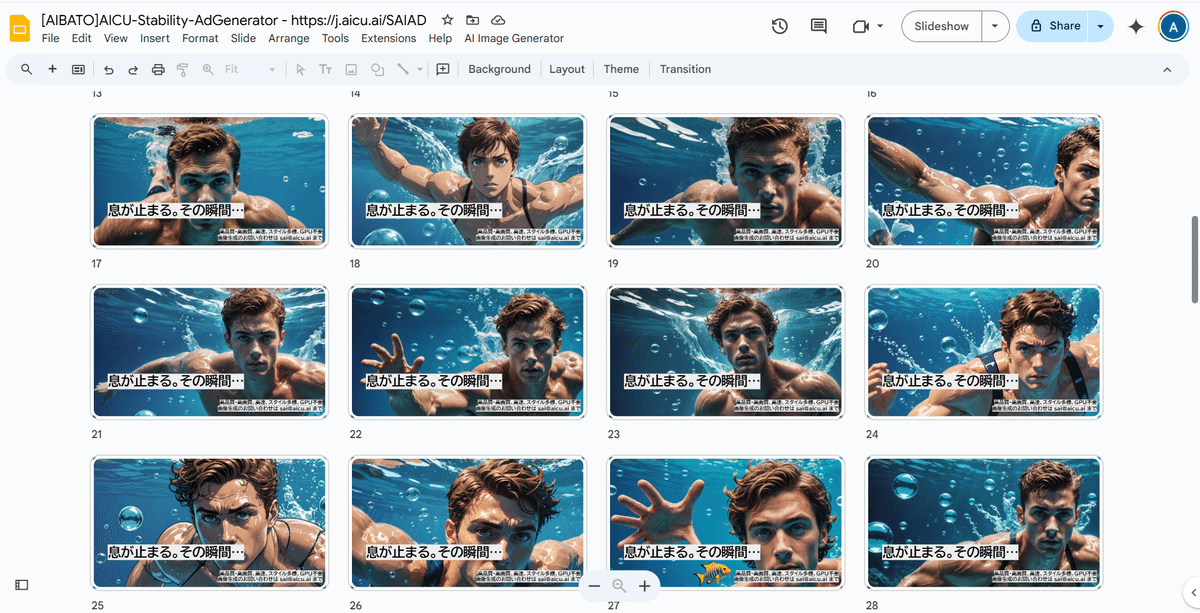
Task: Select slide 22 thumbnail
Action: click(x=467, y=352)
